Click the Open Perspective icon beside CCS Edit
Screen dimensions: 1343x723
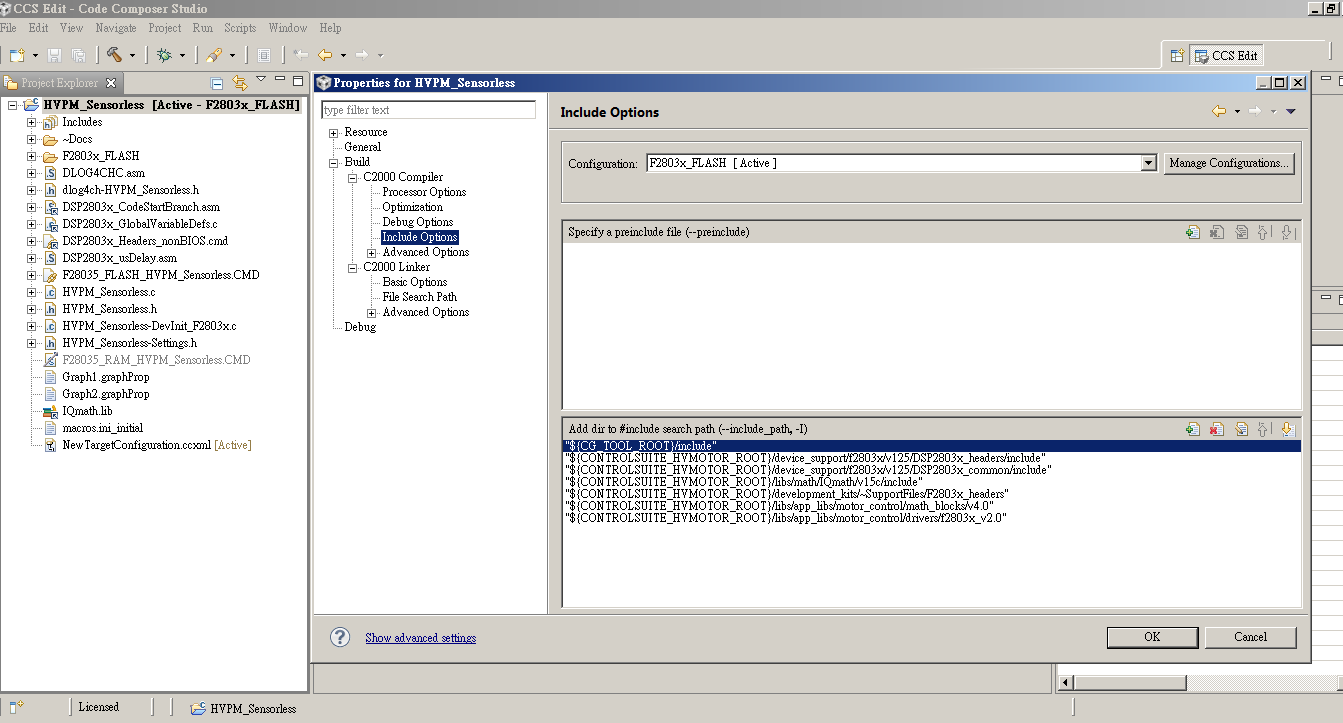[1177, 55]
